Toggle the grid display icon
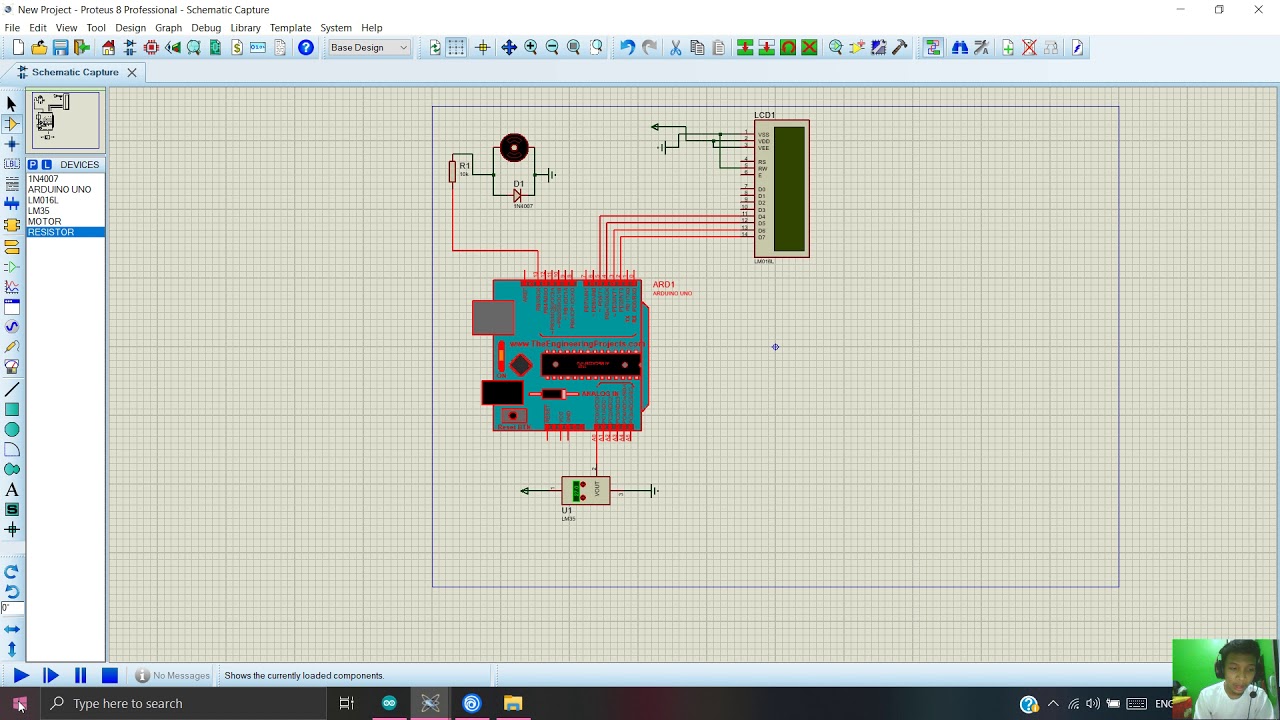Screen dimensions: 1280x720 pos(456,48)
